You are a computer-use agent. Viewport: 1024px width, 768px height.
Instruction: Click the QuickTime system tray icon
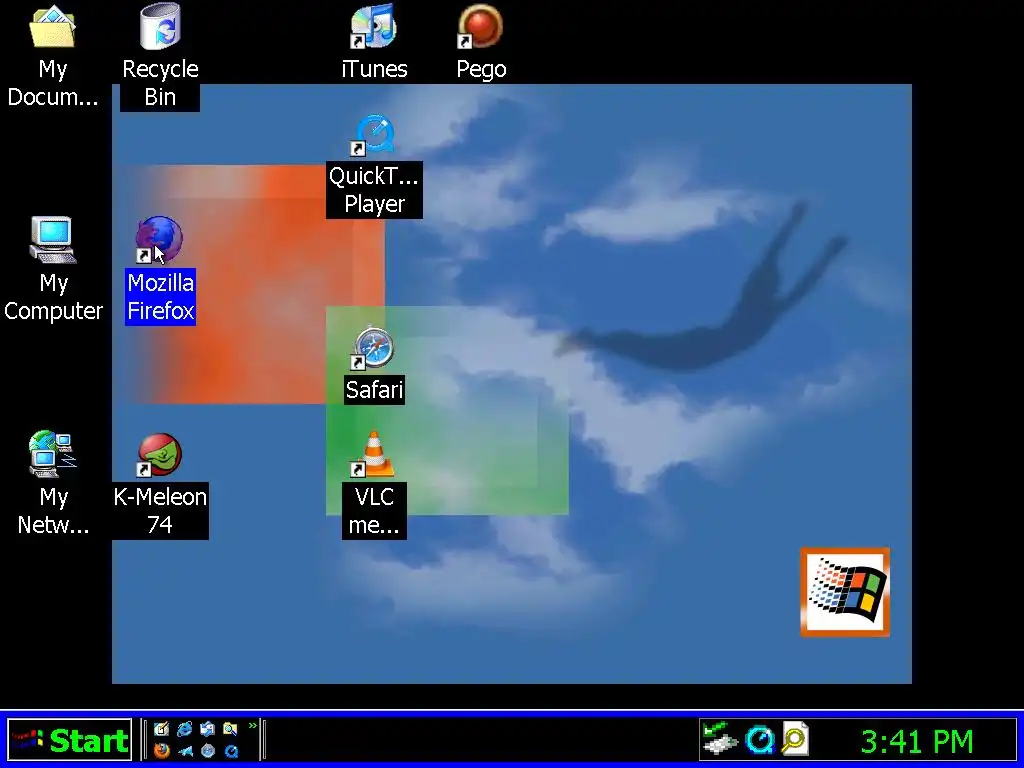(x=760, y=740)
